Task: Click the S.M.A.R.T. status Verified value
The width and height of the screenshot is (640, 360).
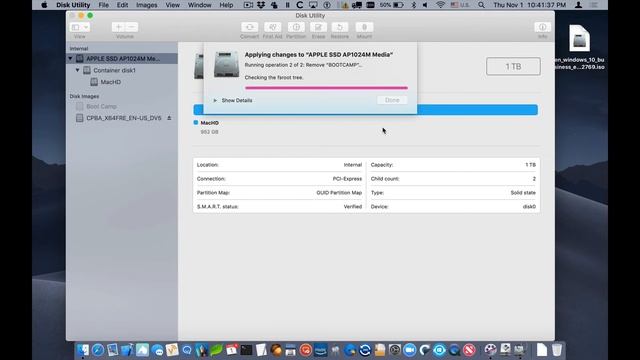Action: tap(353, 207)
